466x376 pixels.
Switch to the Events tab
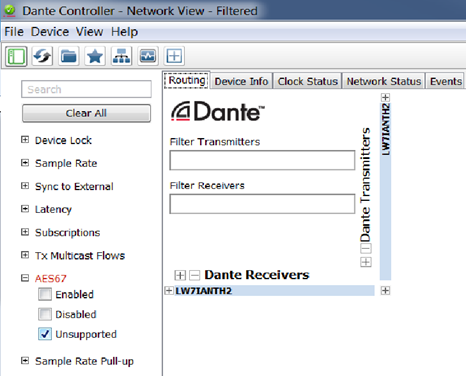point(446,81)
